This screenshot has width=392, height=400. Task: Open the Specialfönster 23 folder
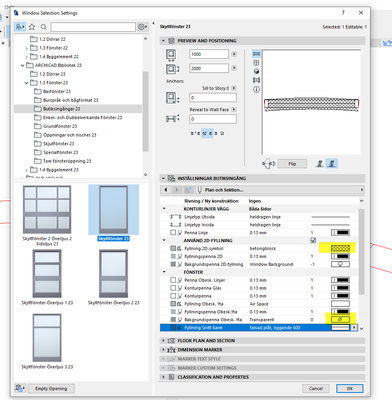click(60, 152)
